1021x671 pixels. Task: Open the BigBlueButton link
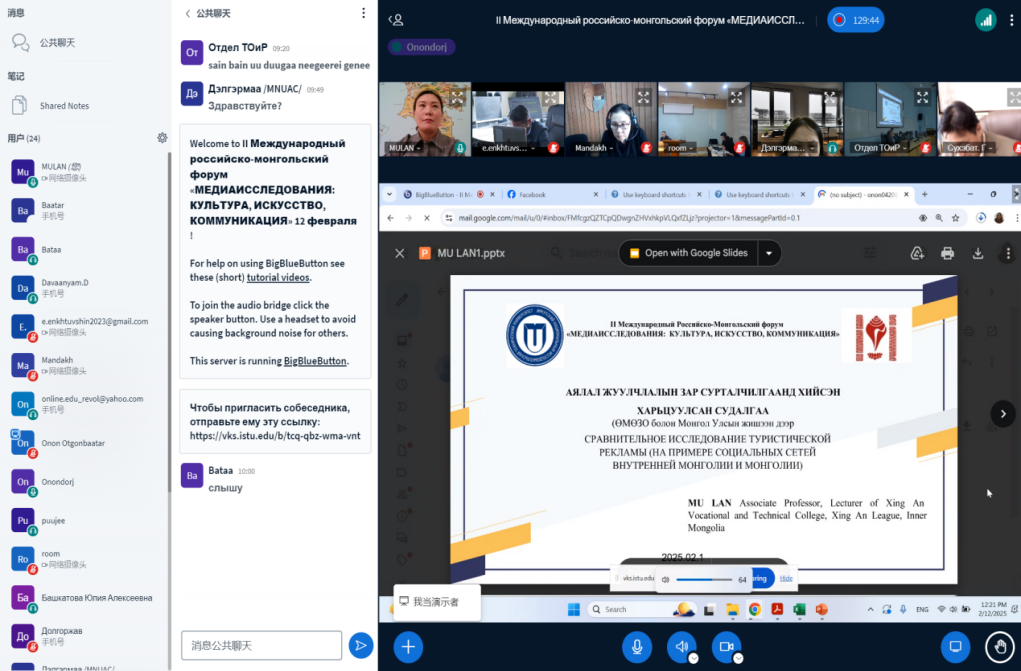pyautogui.click(x=315, y=361)
